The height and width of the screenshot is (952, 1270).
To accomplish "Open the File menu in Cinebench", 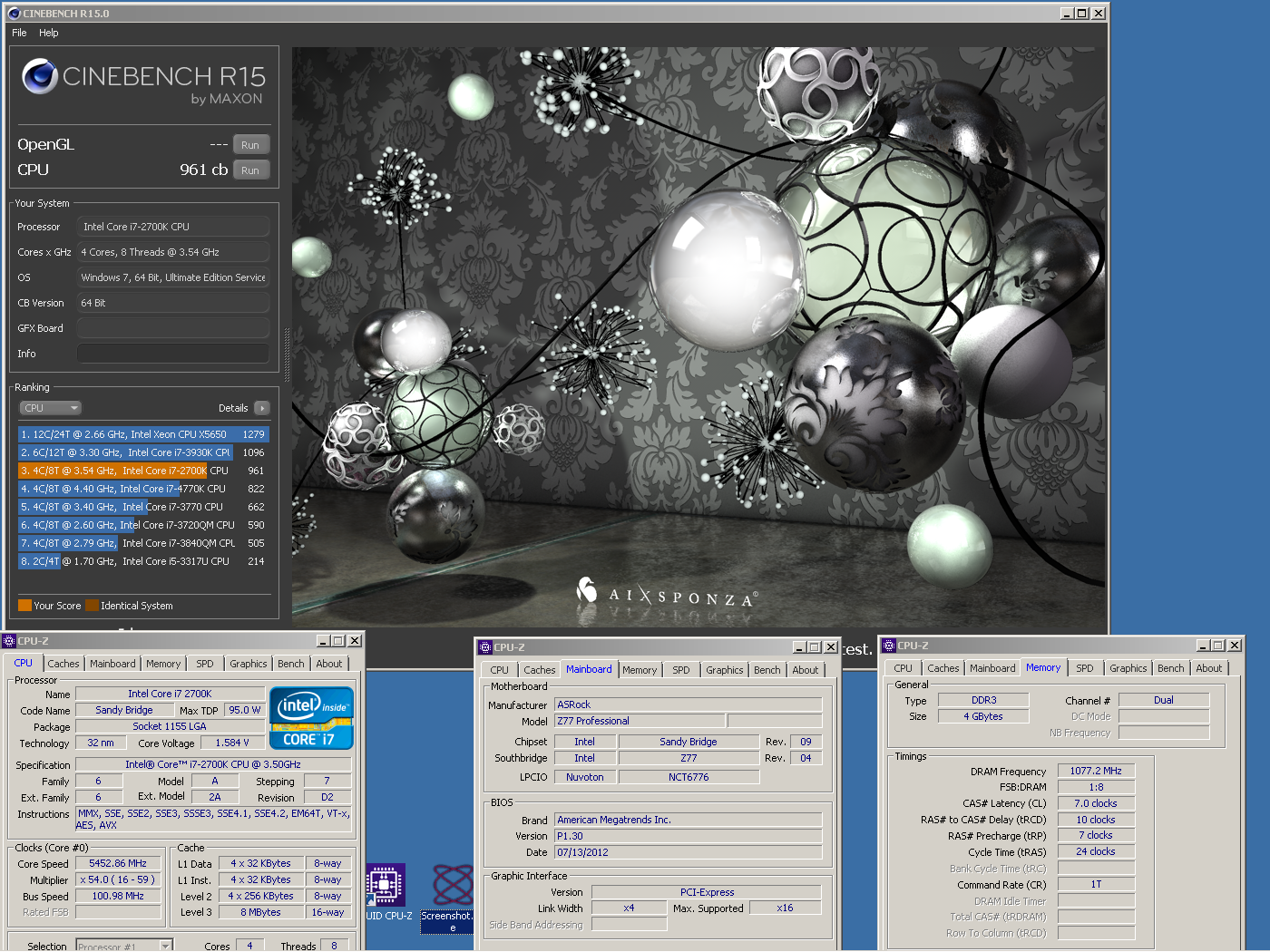I will tap(19, 33).
